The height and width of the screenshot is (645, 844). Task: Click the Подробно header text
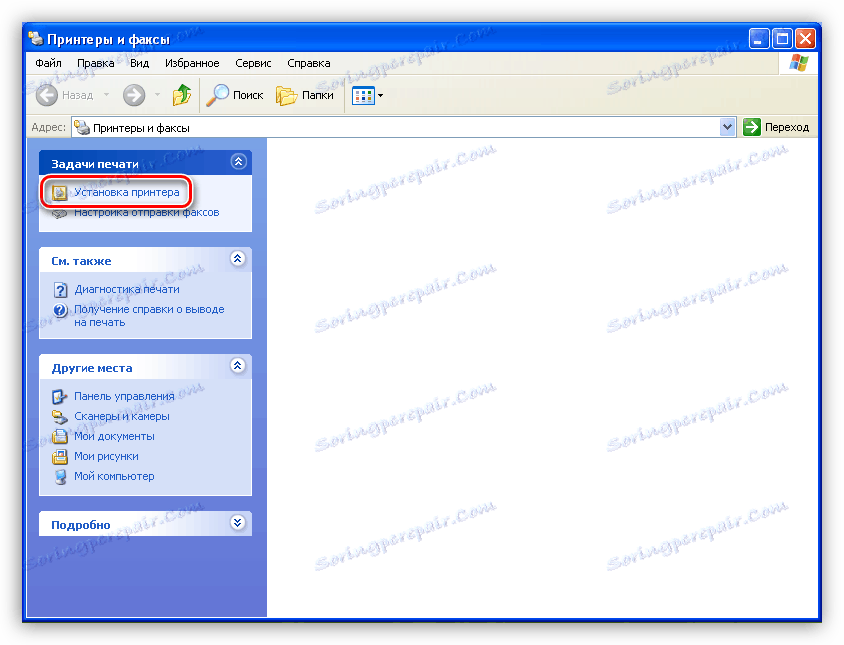tap(81, 525)
